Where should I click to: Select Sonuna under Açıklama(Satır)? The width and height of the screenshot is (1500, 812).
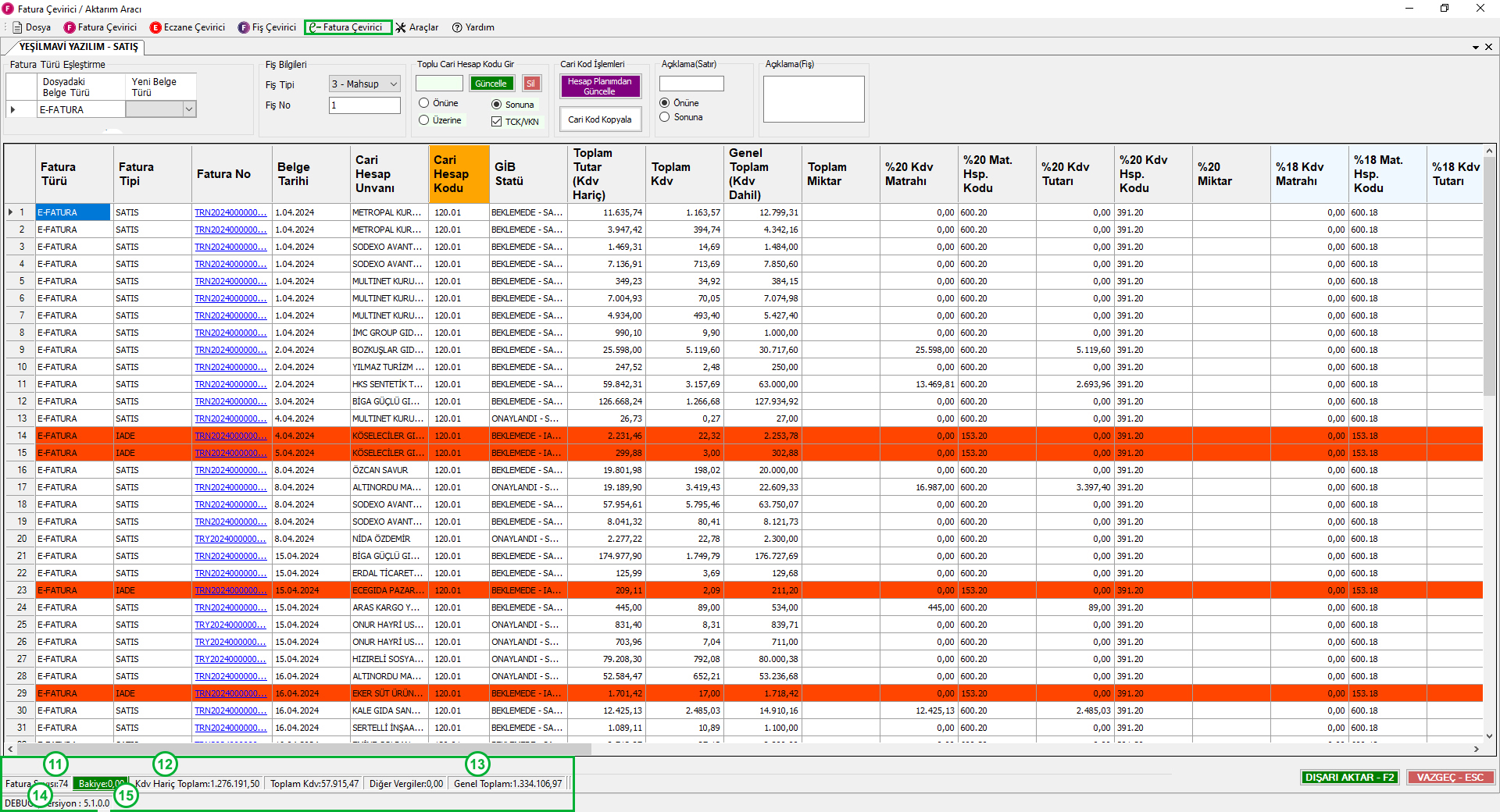click(680, 117)
